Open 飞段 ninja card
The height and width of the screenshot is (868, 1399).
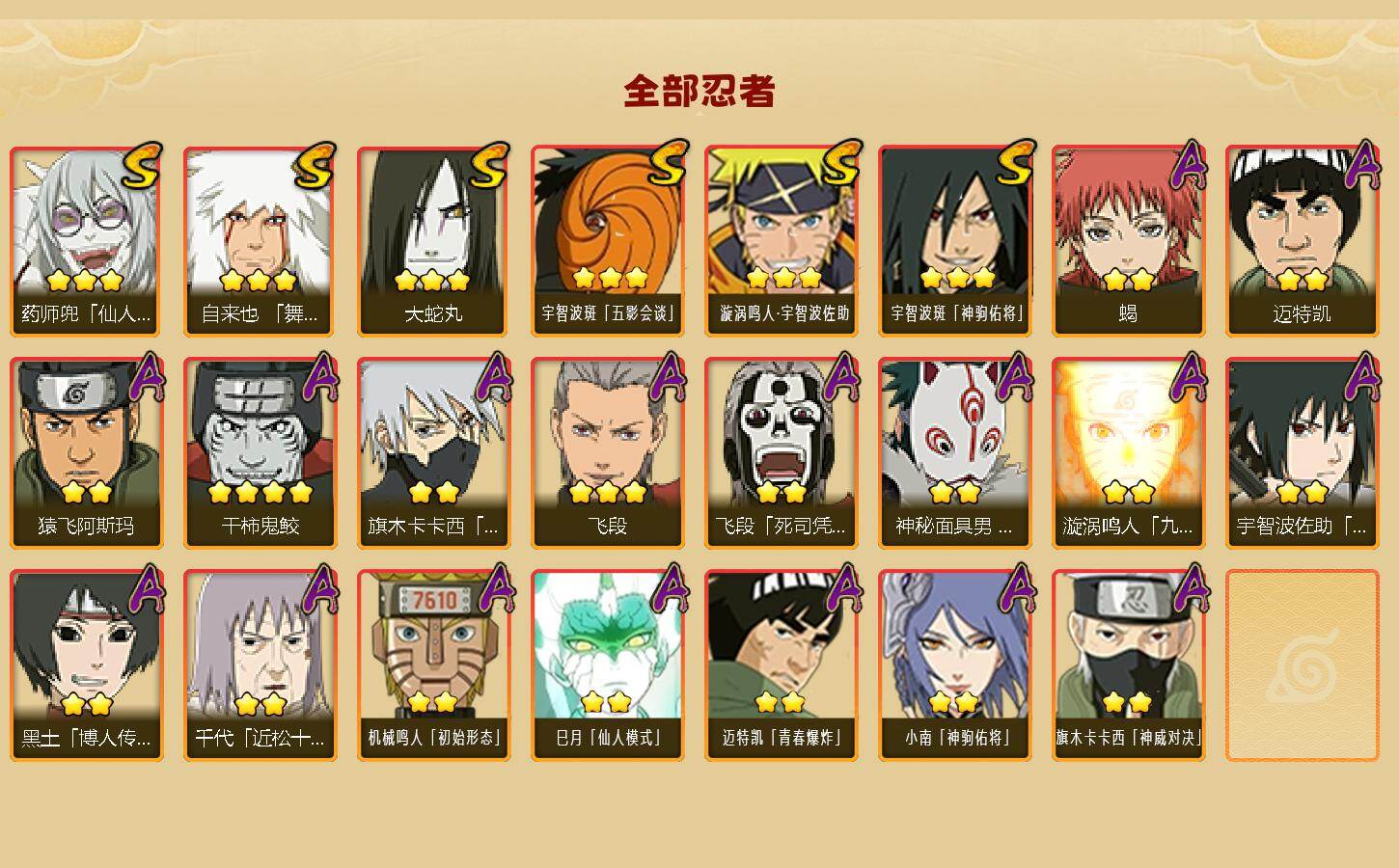tap(608, 453)
